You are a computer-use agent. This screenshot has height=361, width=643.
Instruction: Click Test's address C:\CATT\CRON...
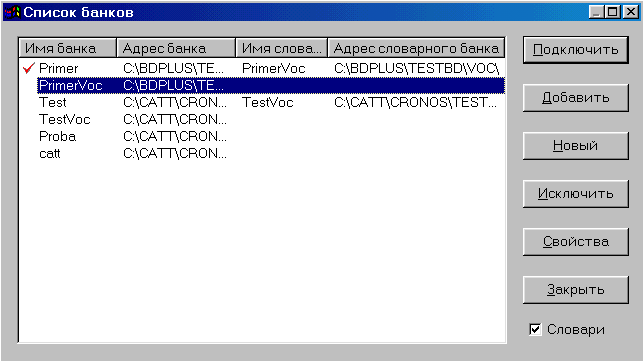(x=175, y=102)
